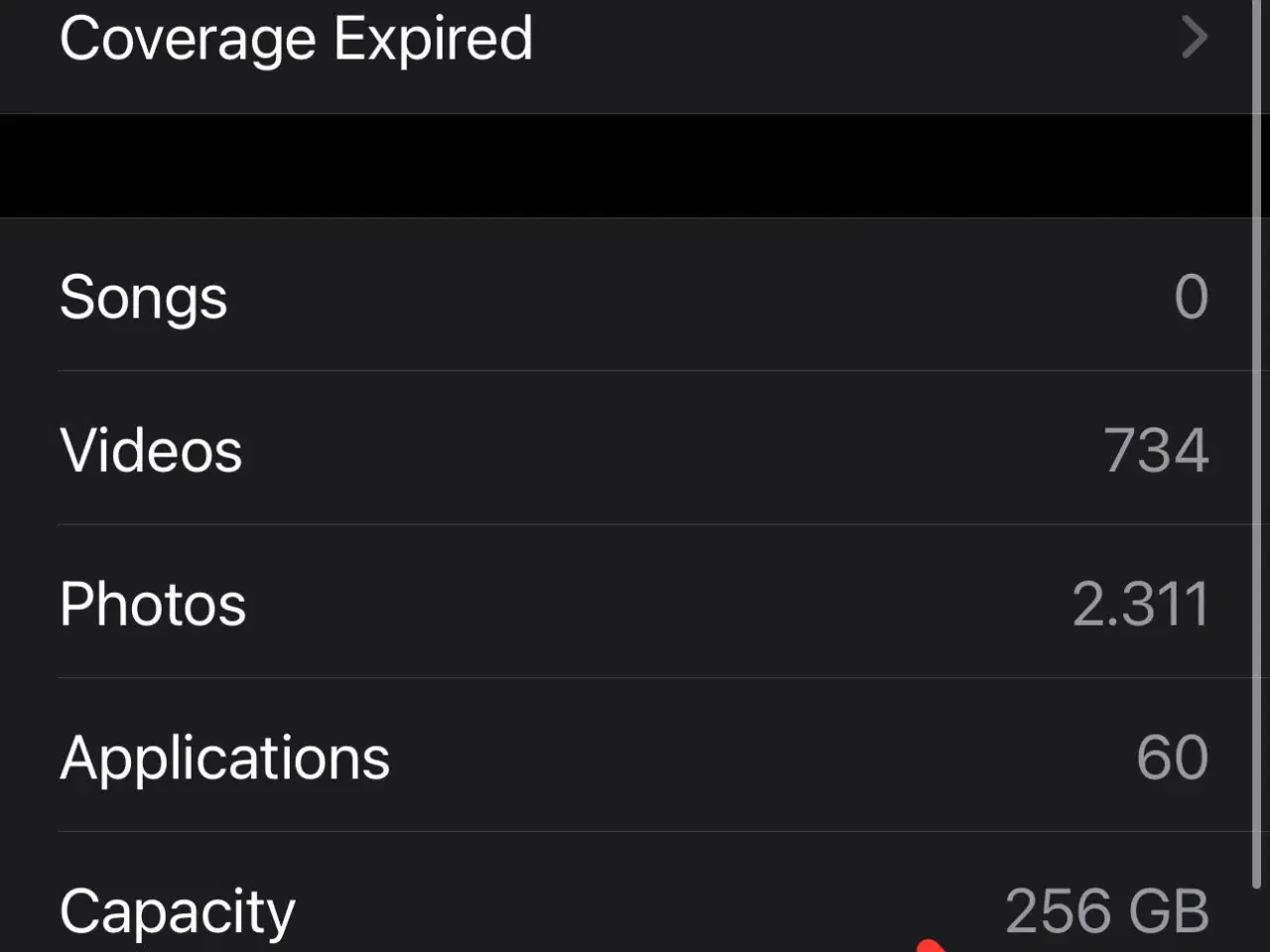
Task: Click the divider between Videos and Photos
Action: pos(655,525)
